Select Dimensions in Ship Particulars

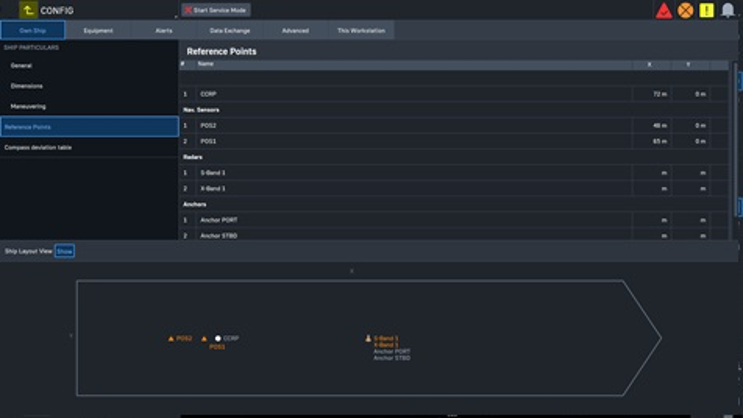89,86
